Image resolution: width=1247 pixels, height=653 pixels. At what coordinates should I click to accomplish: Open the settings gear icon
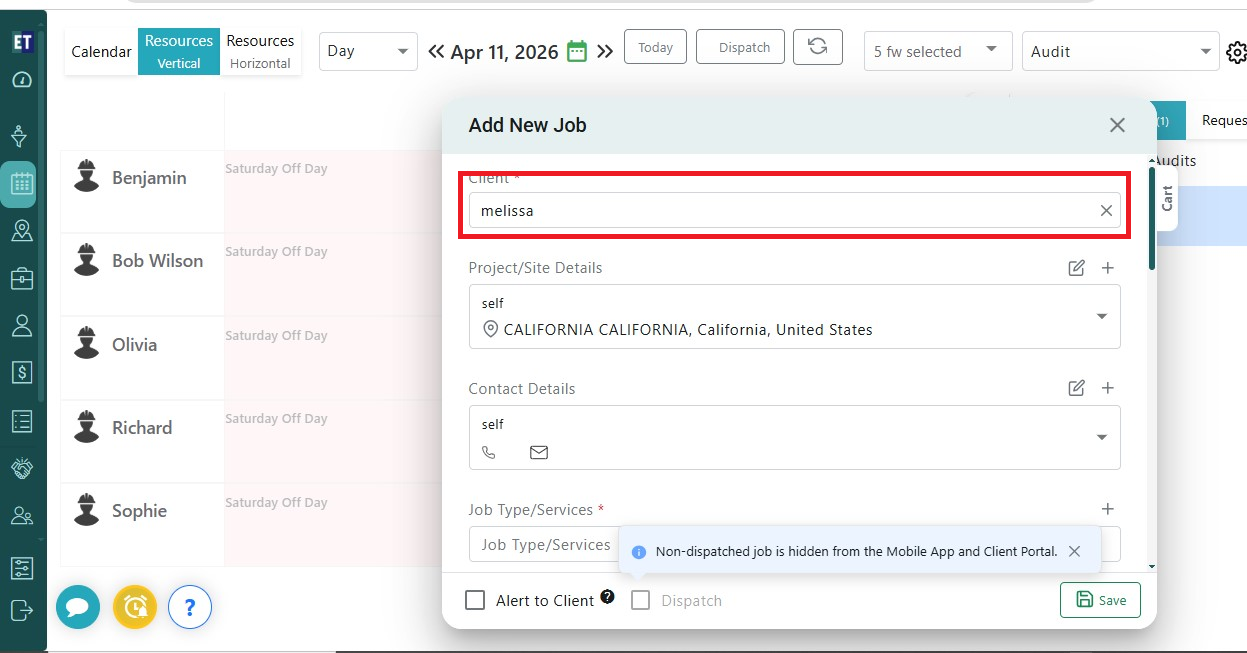click(1236, 52)
